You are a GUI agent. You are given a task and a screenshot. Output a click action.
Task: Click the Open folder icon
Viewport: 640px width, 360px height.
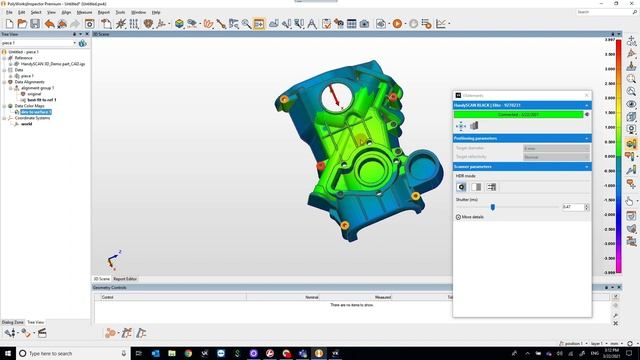pyautogui.click(x=22, y=24)
